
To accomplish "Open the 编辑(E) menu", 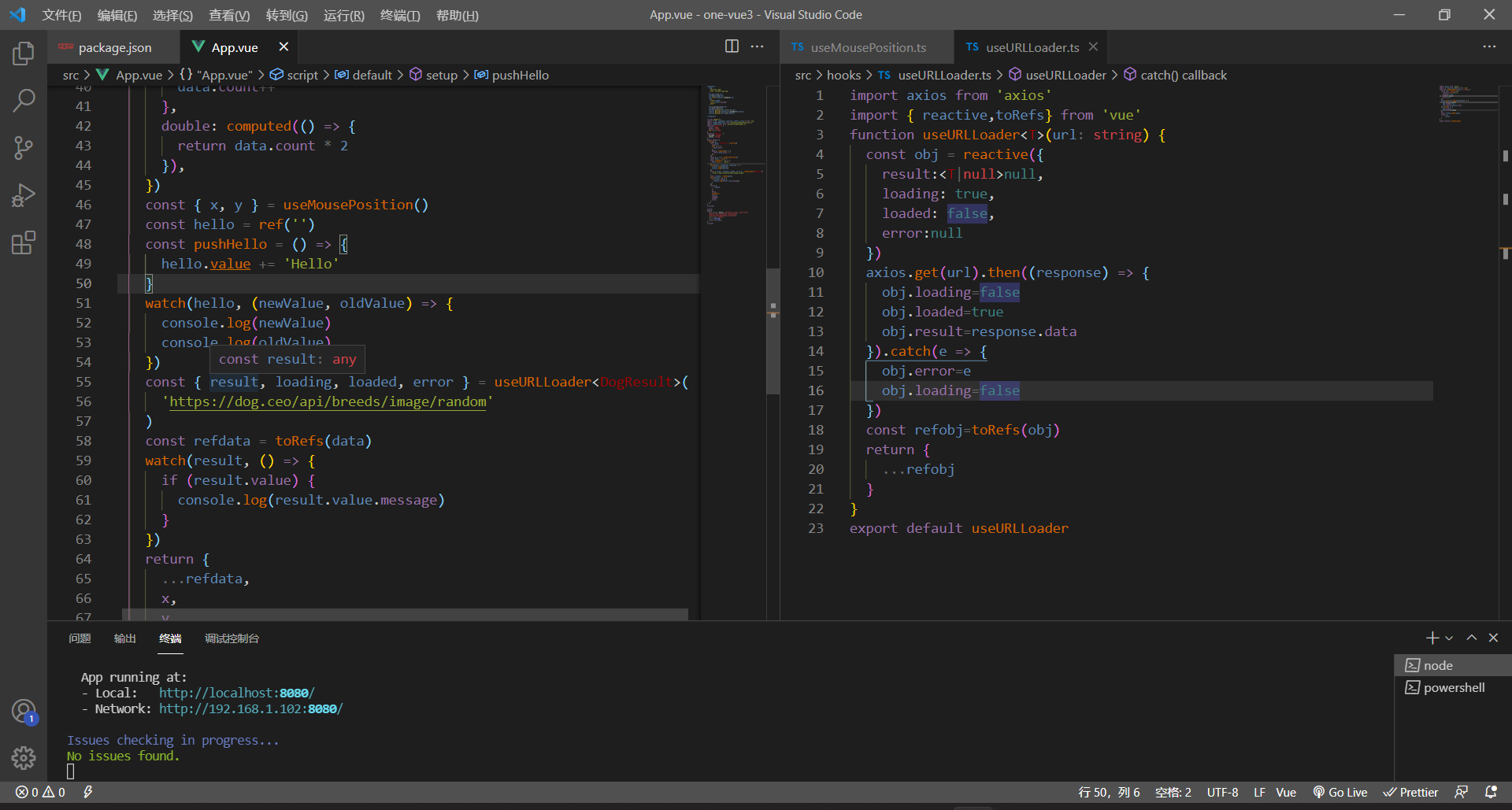I will point(117,15).
